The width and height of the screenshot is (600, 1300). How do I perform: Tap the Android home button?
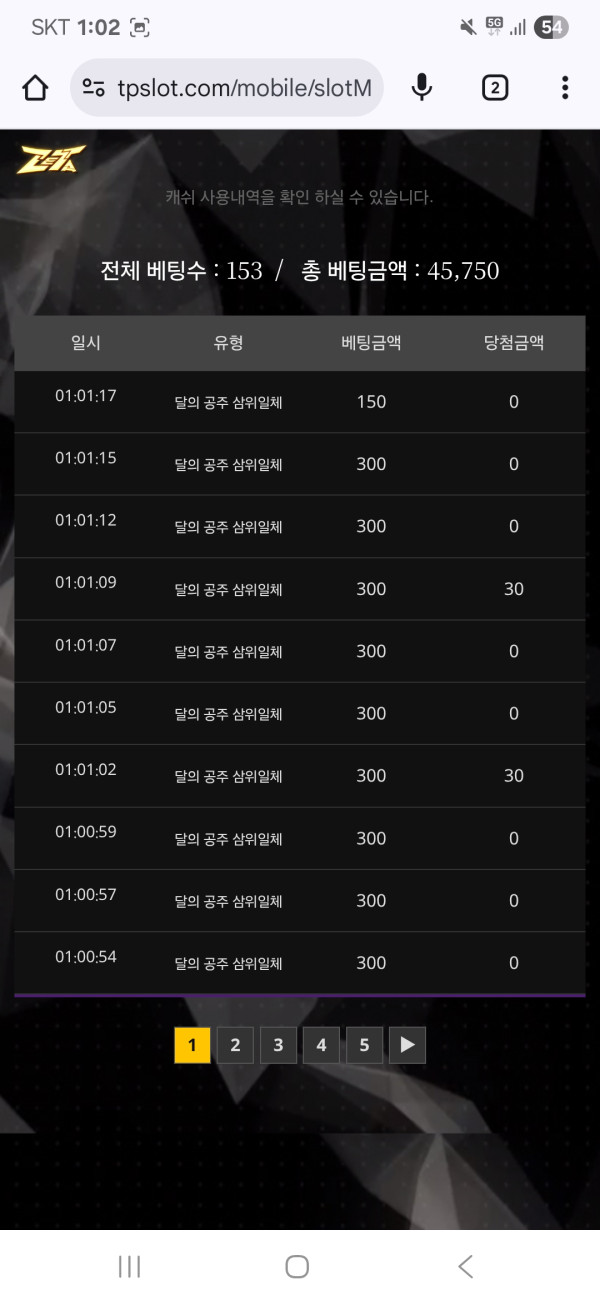click(x=297, y=1266)
